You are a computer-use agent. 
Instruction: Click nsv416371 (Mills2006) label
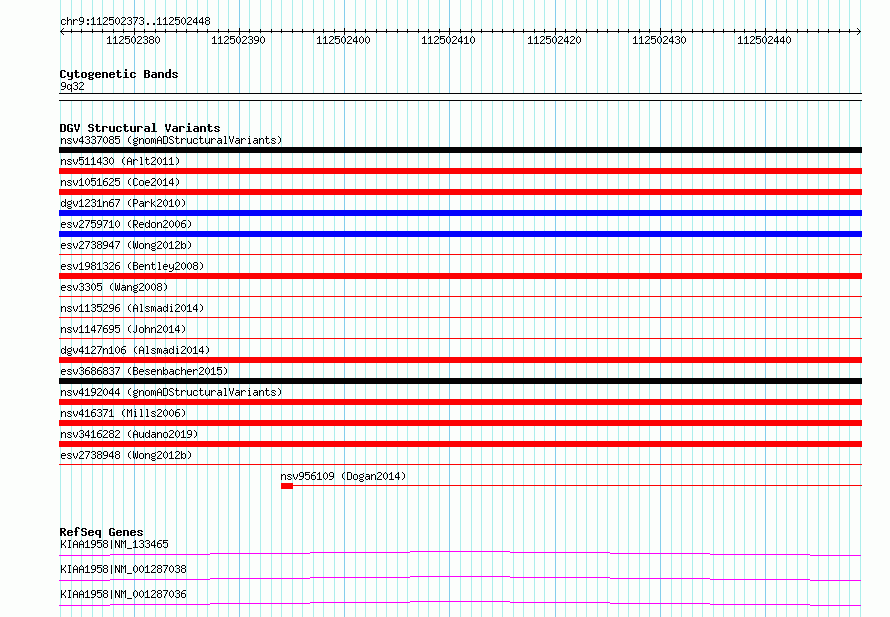pos(123,413)
